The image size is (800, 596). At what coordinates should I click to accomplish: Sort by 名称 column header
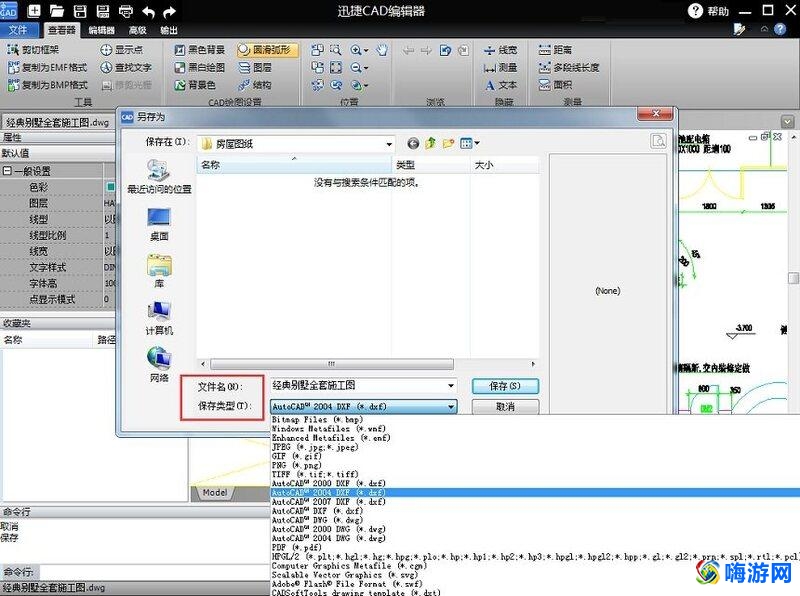coord(294,165)
